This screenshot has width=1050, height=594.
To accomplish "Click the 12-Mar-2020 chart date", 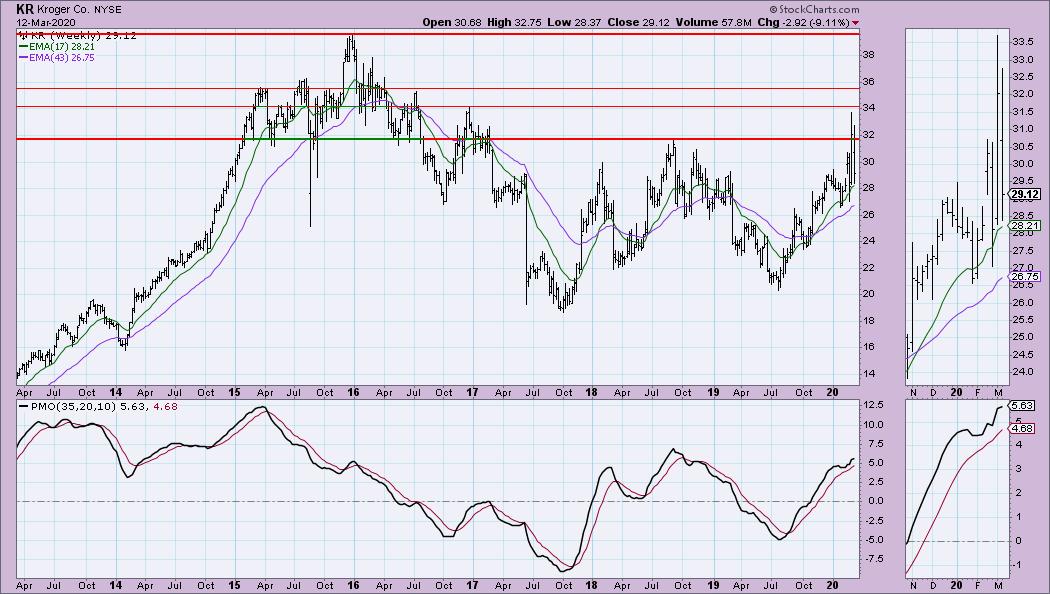I will tap(46, 22).
